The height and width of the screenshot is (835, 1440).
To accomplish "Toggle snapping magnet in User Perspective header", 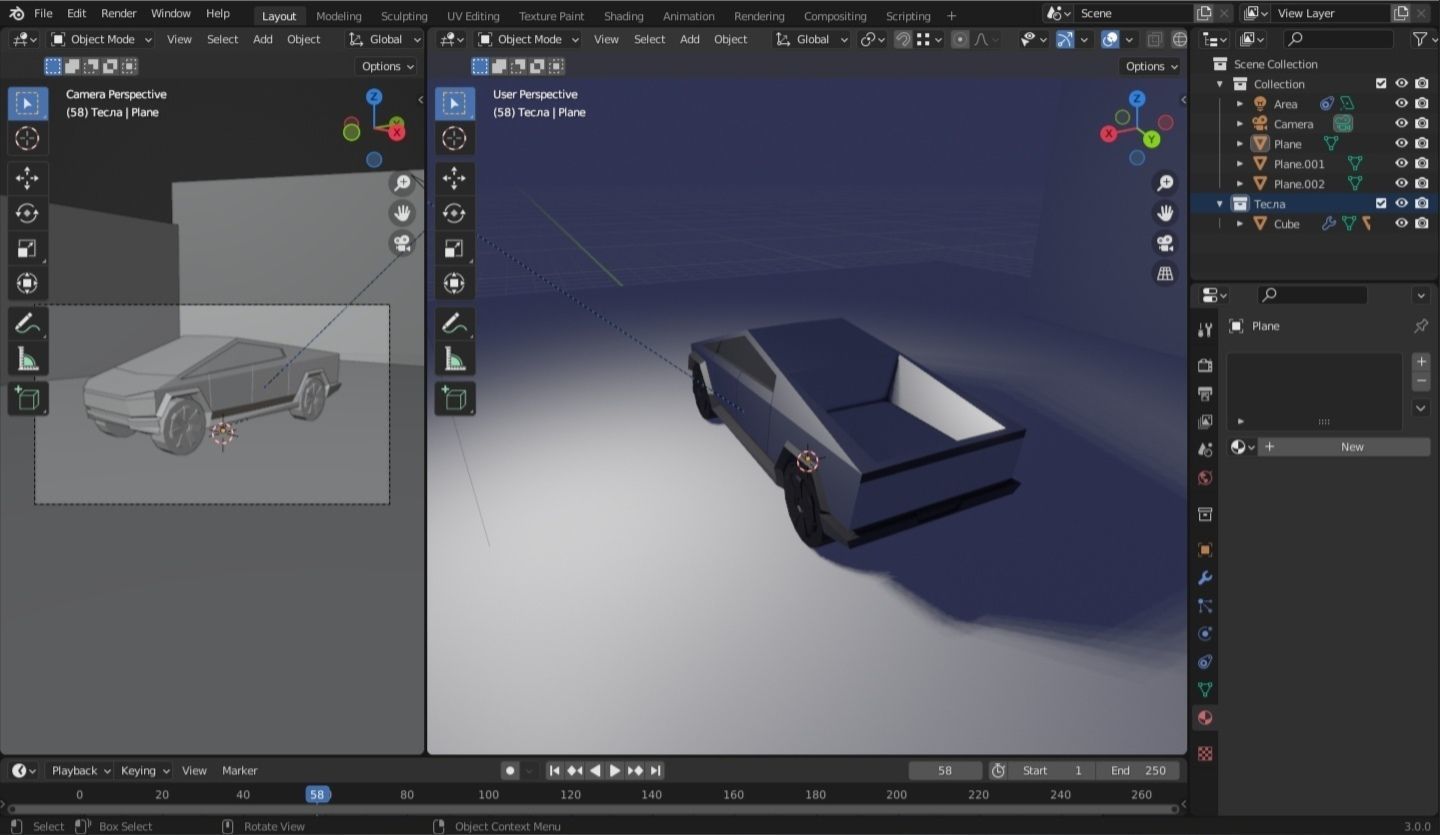I will point(903,39).
